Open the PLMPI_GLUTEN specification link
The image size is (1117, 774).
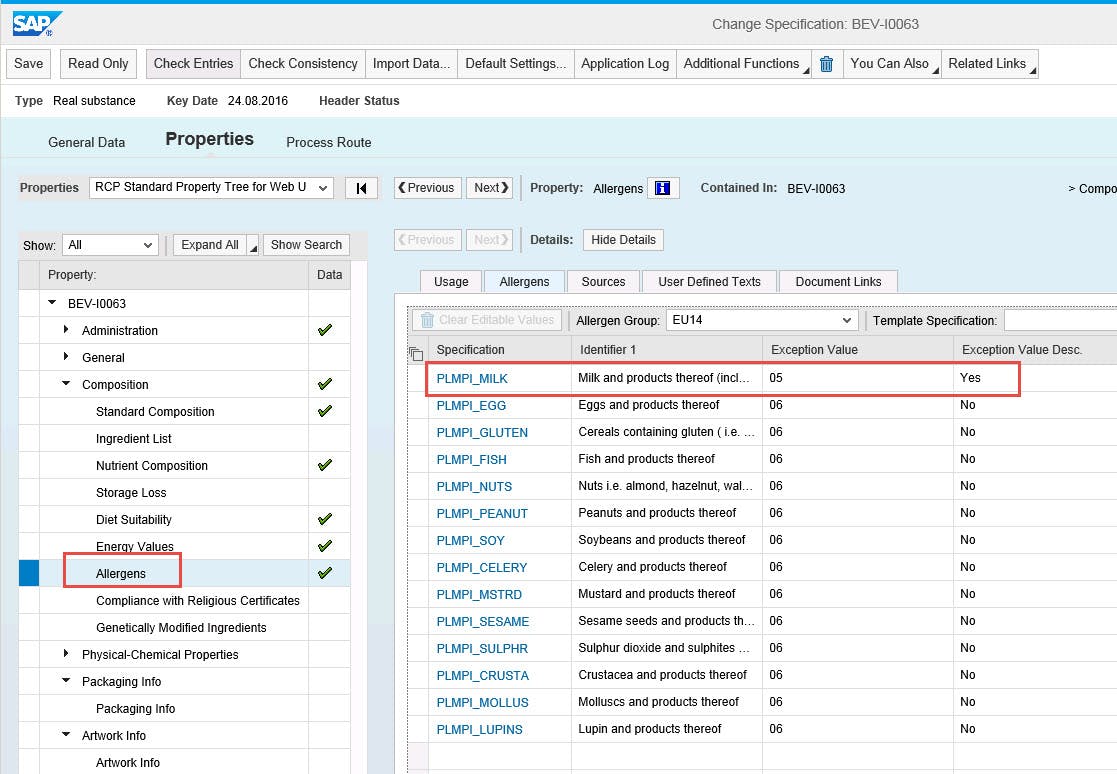pyautogui.click(x=482, y=433)
